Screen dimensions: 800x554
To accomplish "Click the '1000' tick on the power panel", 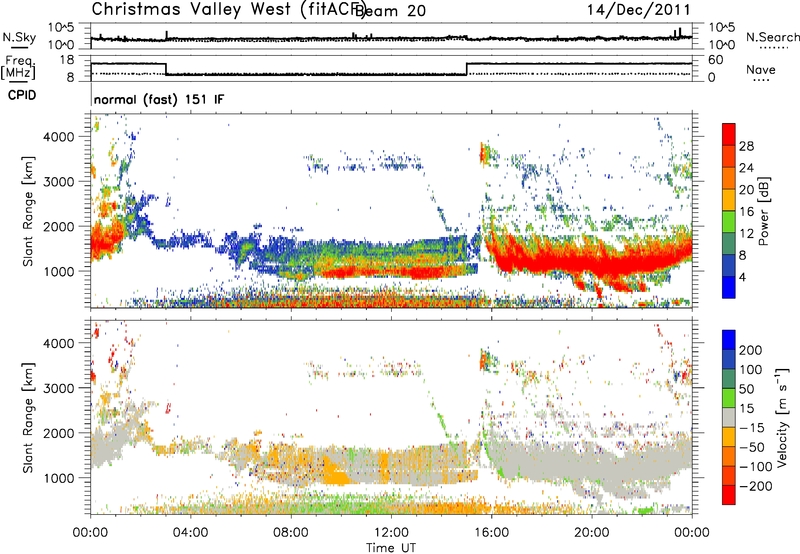I will tap(58, 271).
